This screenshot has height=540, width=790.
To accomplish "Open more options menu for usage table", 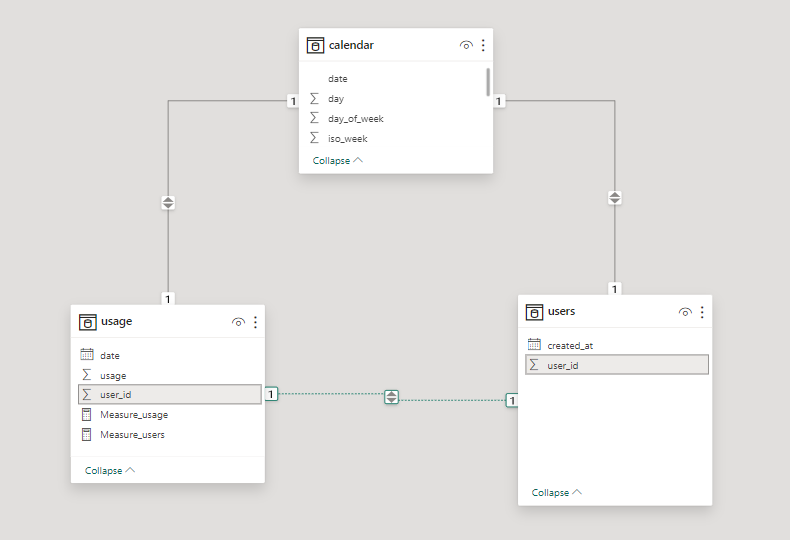I will point(255,322).
